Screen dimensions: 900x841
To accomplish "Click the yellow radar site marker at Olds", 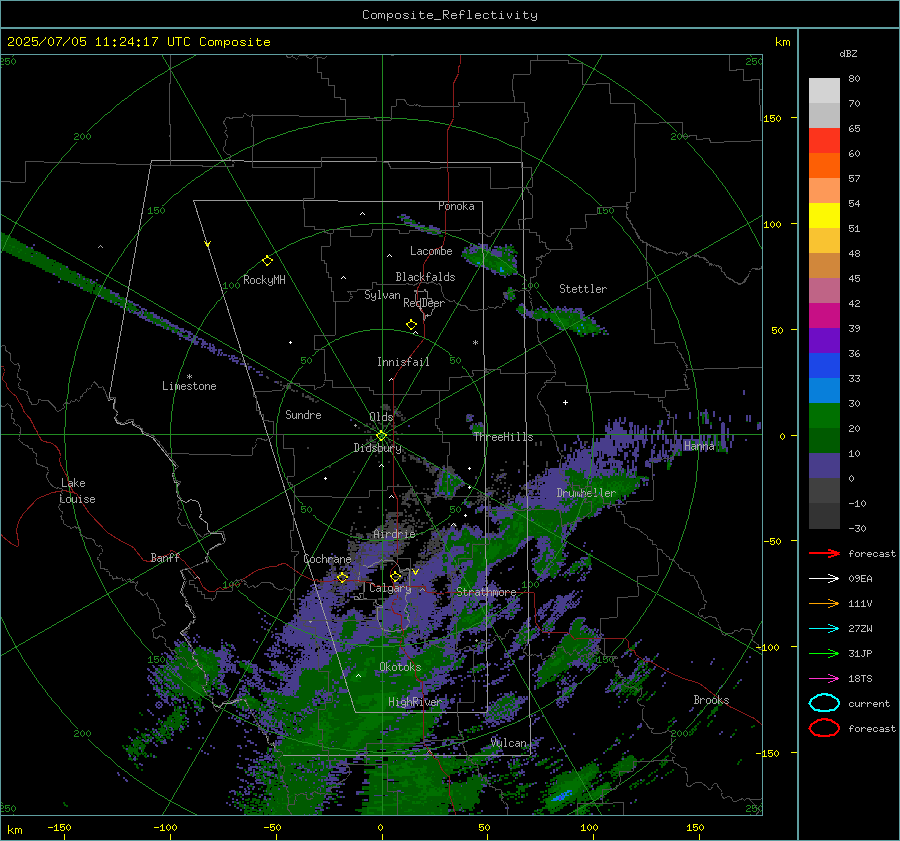I will tap(381, 436).
